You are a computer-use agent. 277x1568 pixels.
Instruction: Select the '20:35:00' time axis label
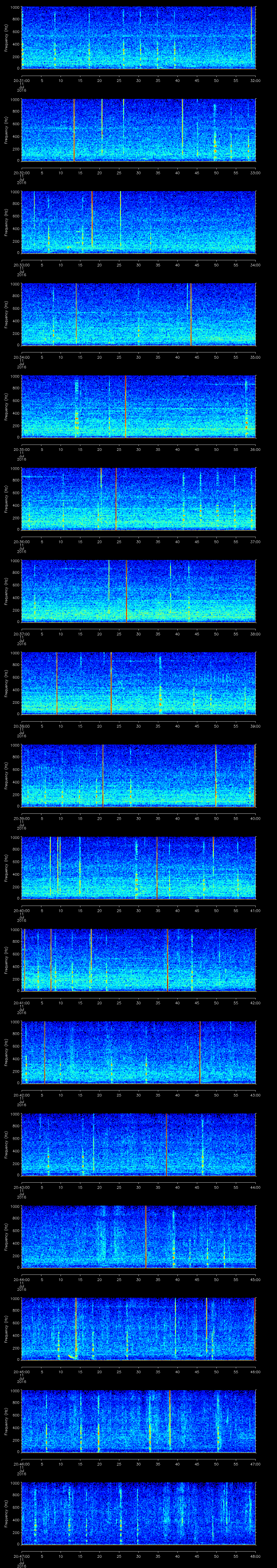point(21,449)
